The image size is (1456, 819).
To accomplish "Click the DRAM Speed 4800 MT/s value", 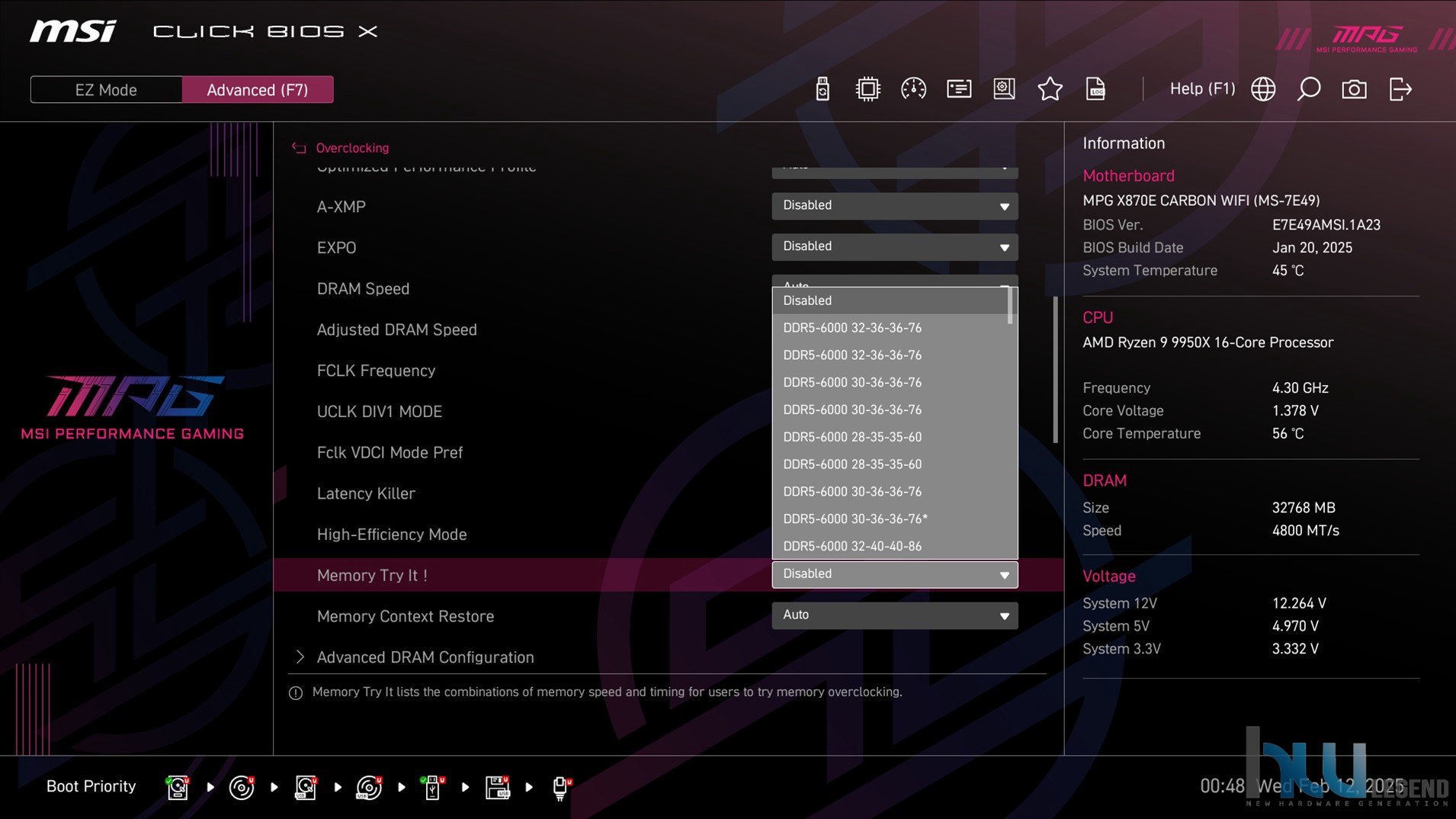I will tap(1305, 531).
